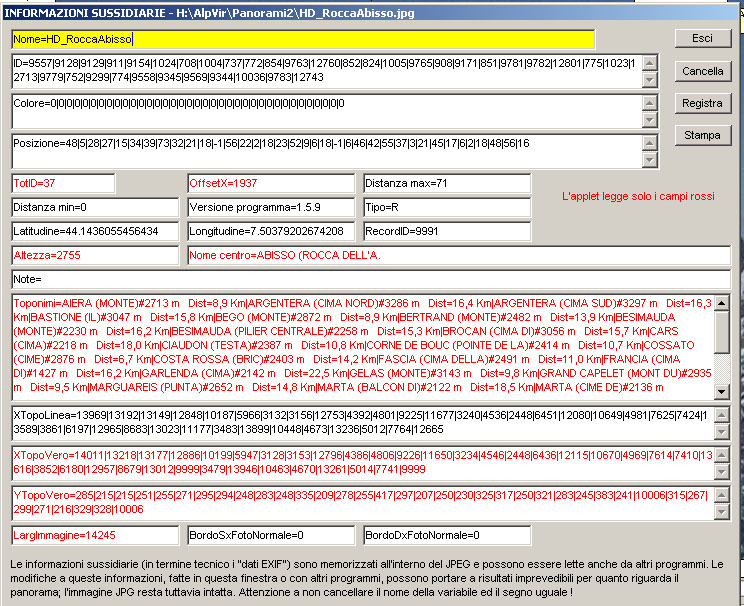Click the INFORMAZIONI SUSSIDIARIE title bar
Image resolution: width=744 pixels, height=606 pixels.
[370, 13]
